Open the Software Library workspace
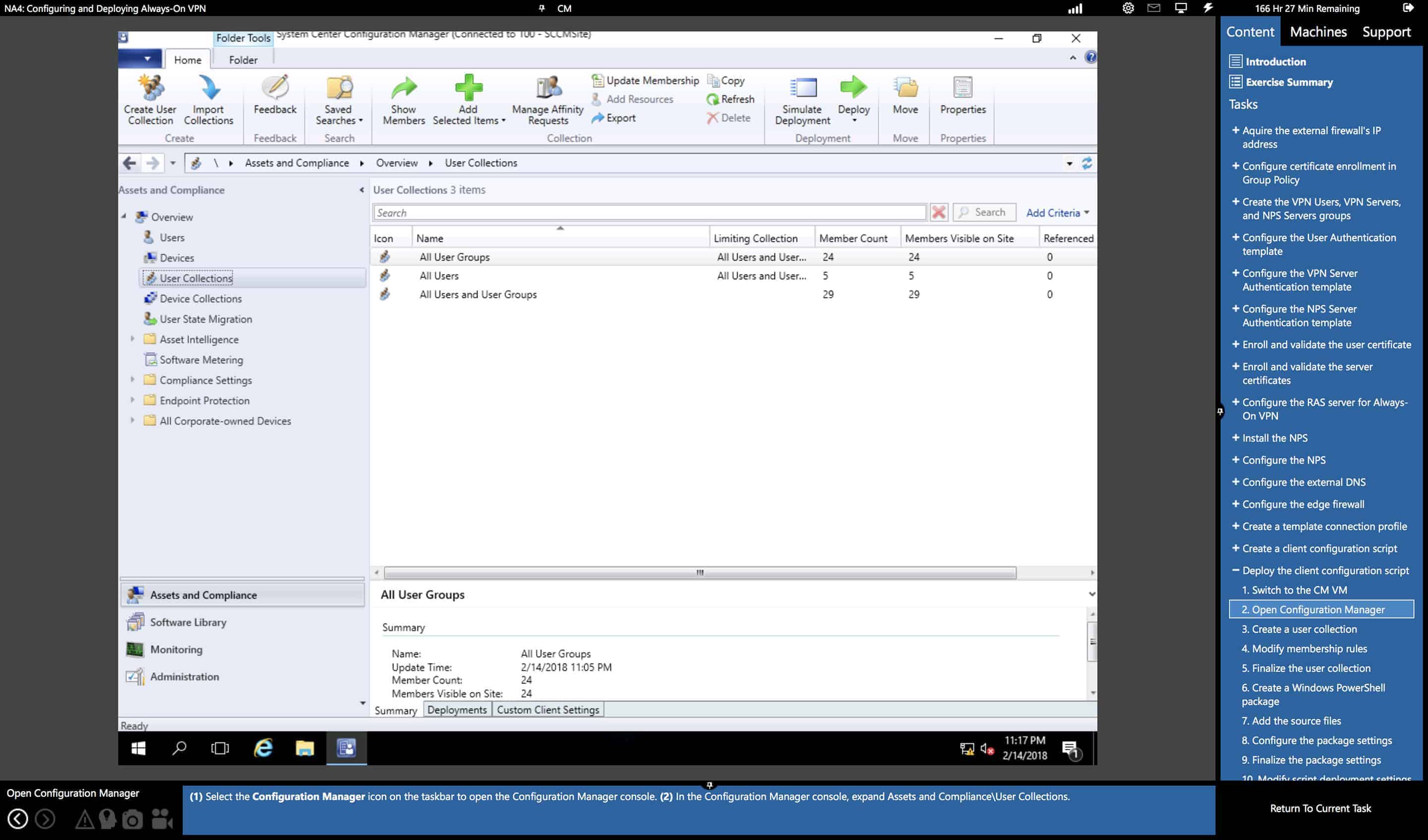The width and height of the screenshot is (1428, 840). [242, 622]
